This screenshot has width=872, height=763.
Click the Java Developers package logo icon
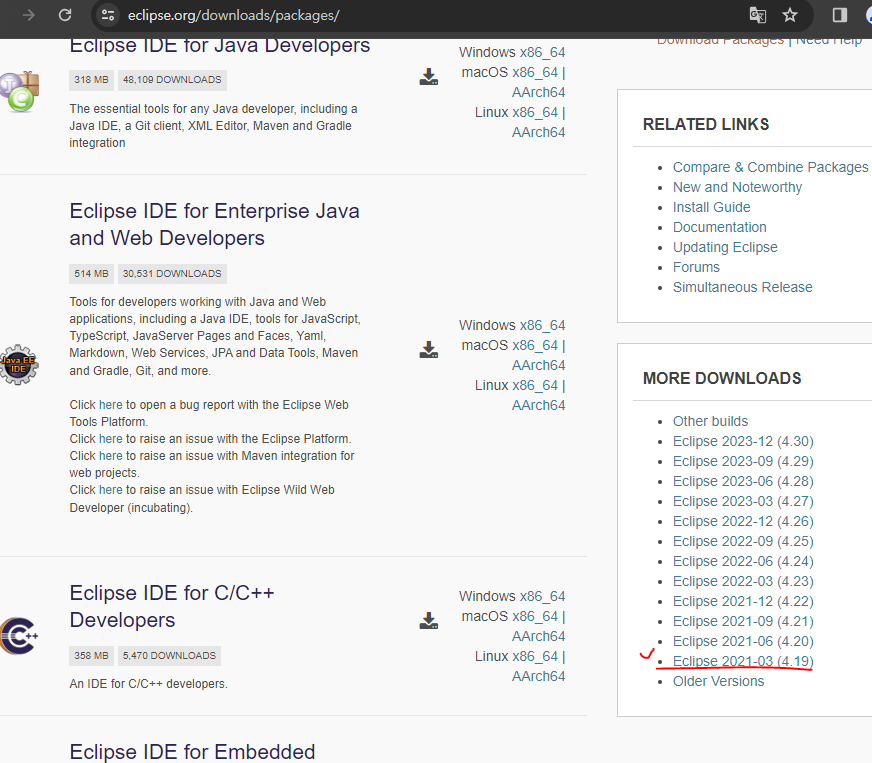click(19, 91)
